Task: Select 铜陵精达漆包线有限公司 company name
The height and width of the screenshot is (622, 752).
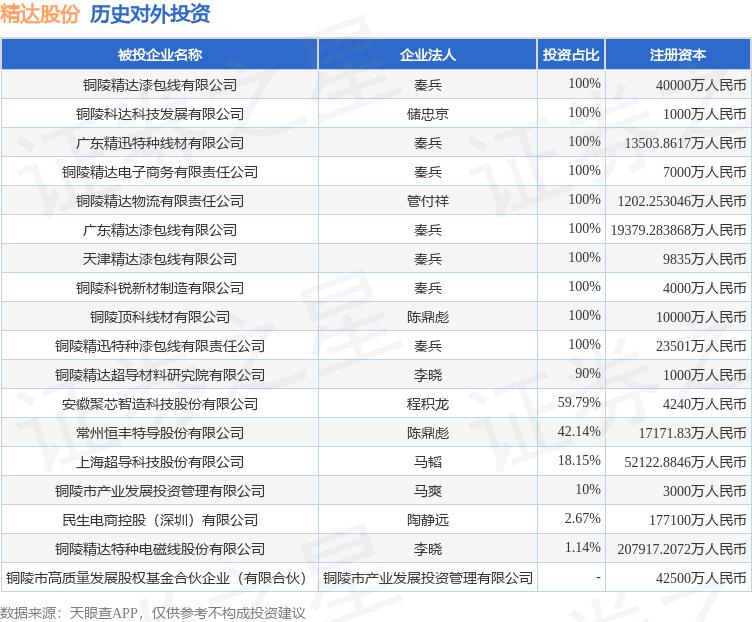Action: pyautogui.click(x=160, y=85)
